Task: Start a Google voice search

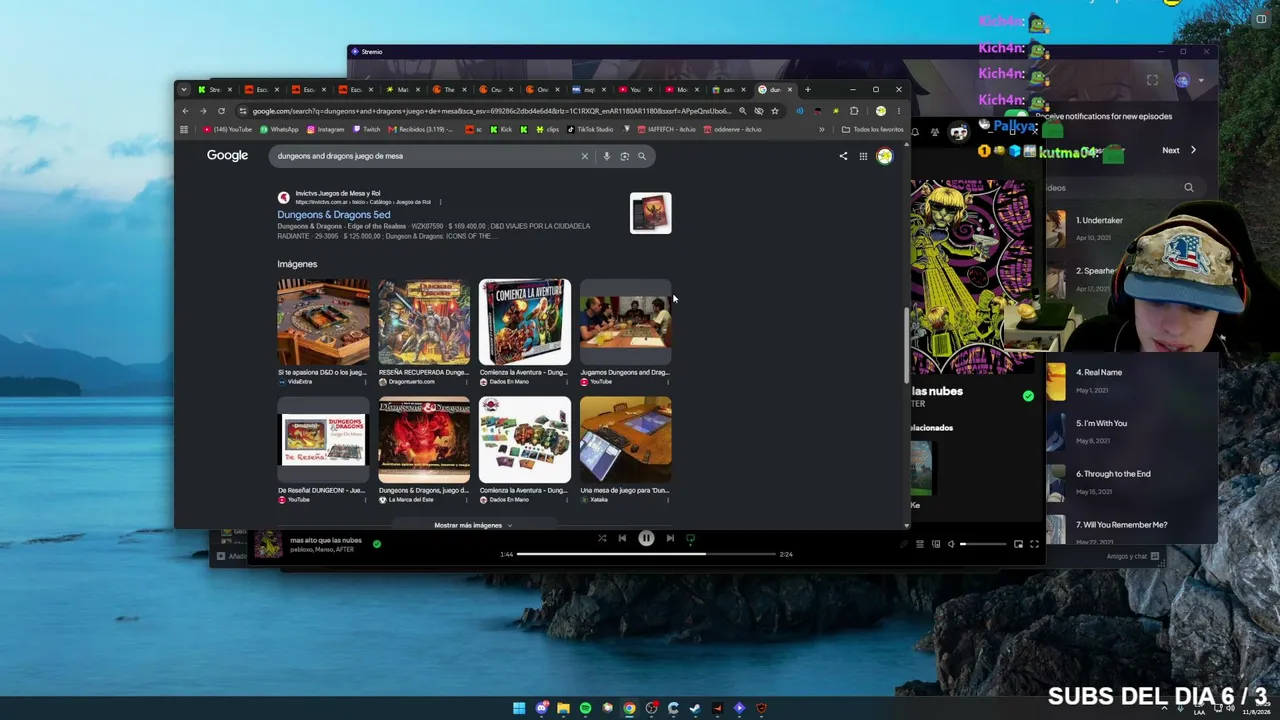Action: point(606,156)
